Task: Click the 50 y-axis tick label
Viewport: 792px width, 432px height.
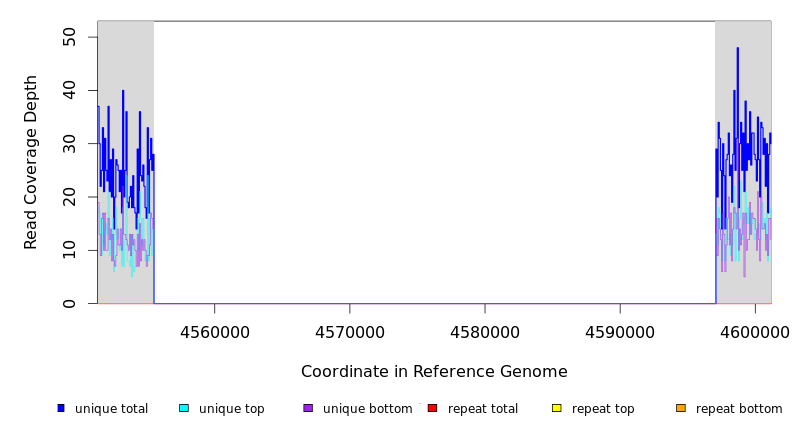Action: click(70, 38)
